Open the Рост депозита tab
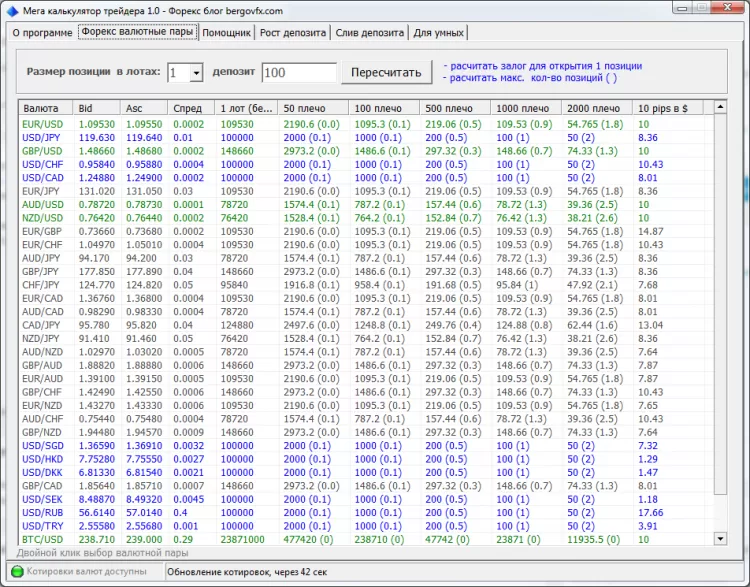This screenshot has height=587, width=750. [x=293, y=32]
